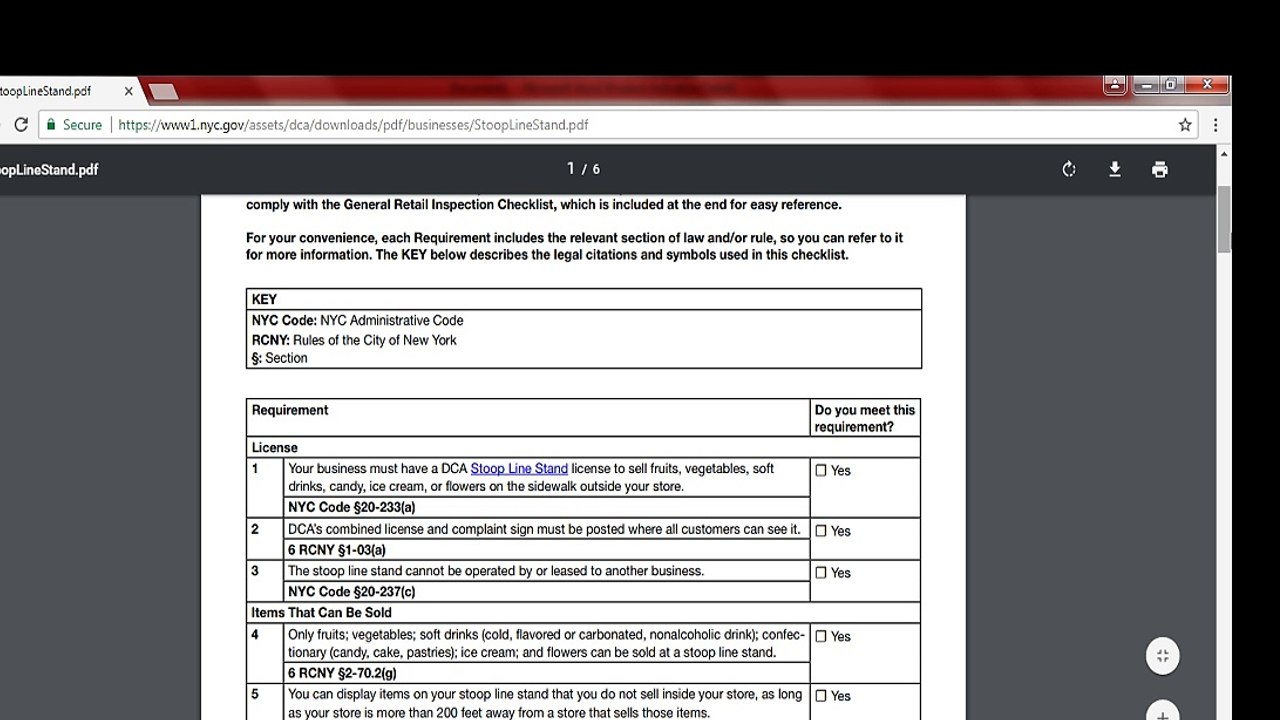
Task: Click the 6 RCNY §2-70.2(g) citation
Action: coord(342,673)
